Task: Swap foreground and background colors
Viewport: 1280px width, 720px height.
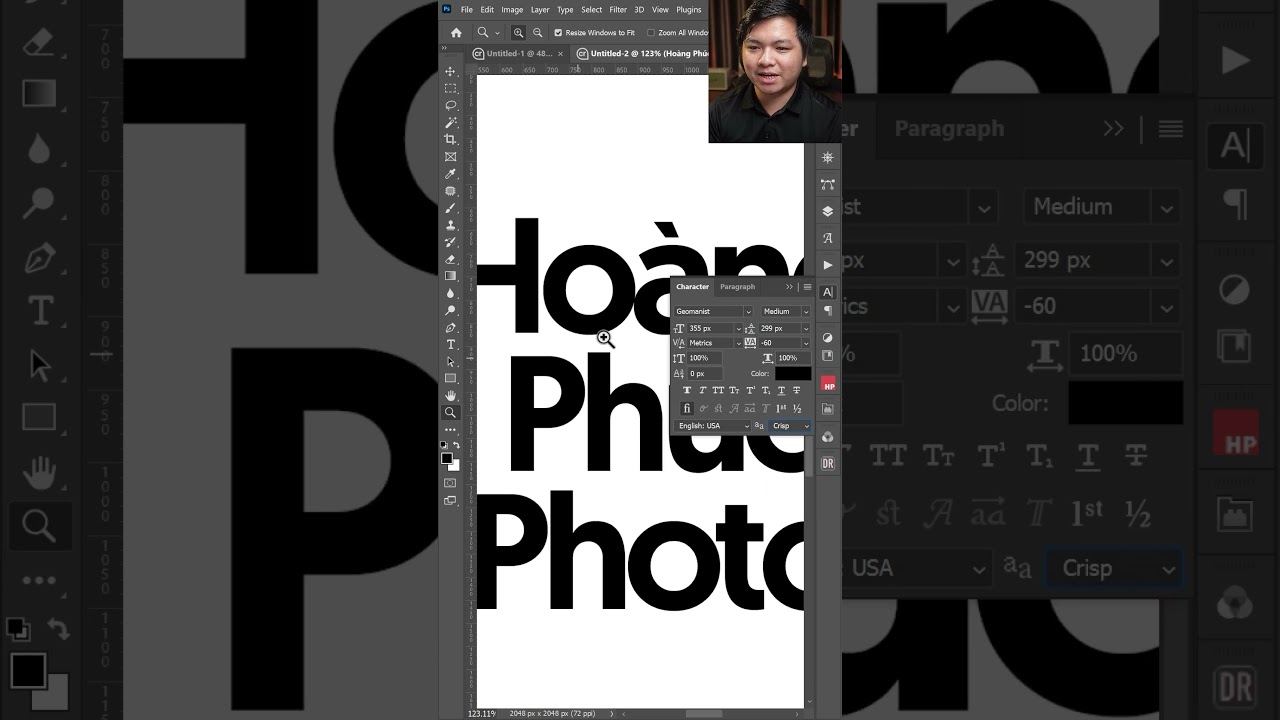Action: (x=456, y=445)
